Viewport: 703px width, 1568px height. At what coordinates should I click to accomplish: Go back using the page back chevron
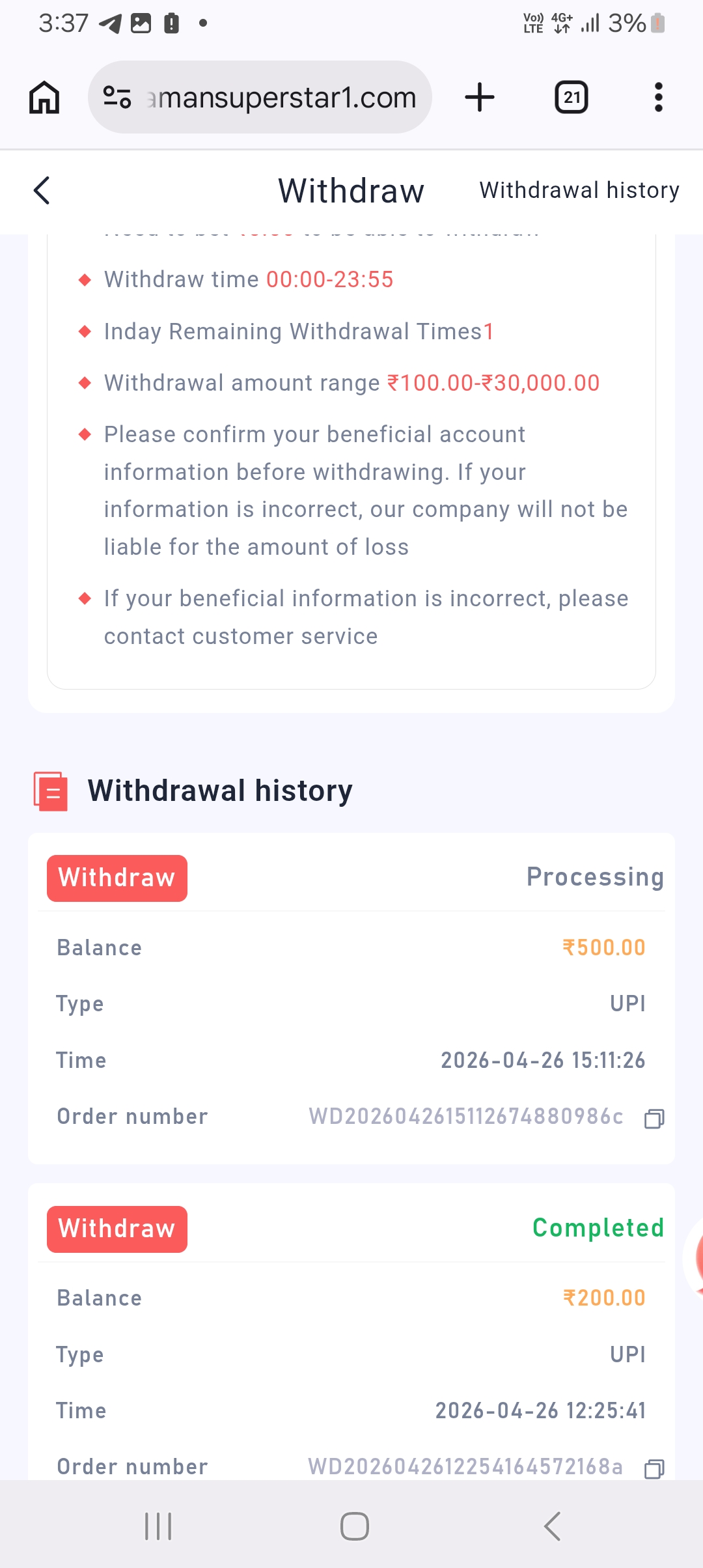pyautogui.click(x=42, y=191)
